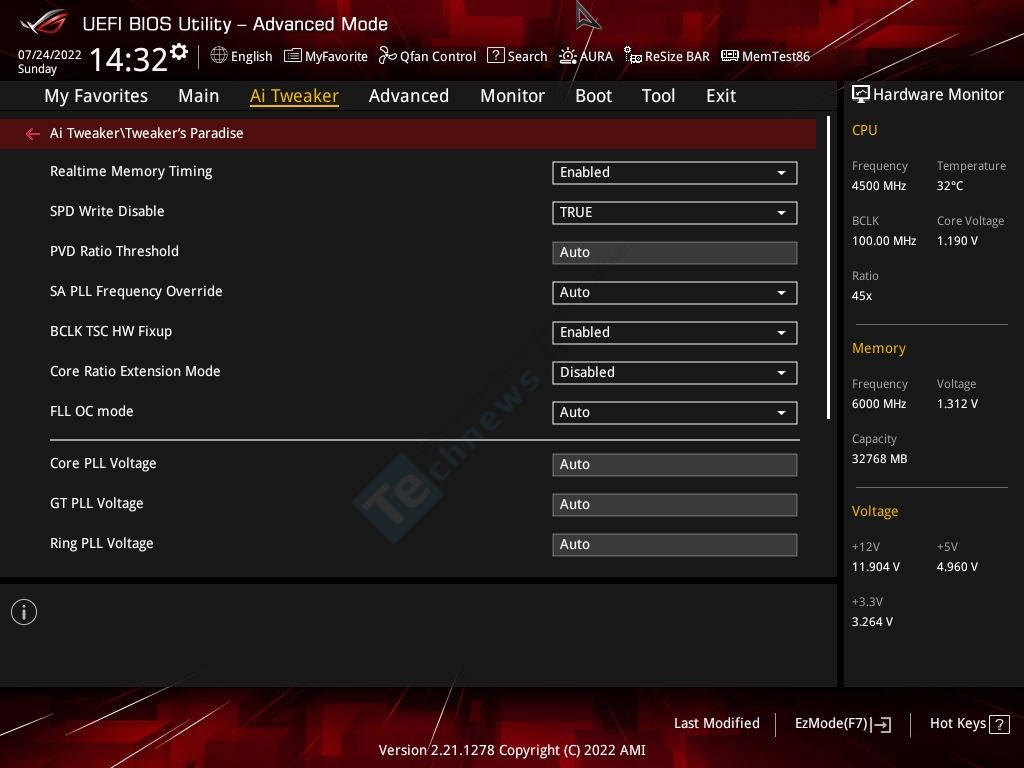
Task: Select Core PLL Voltage label
Action: (103, 463)
